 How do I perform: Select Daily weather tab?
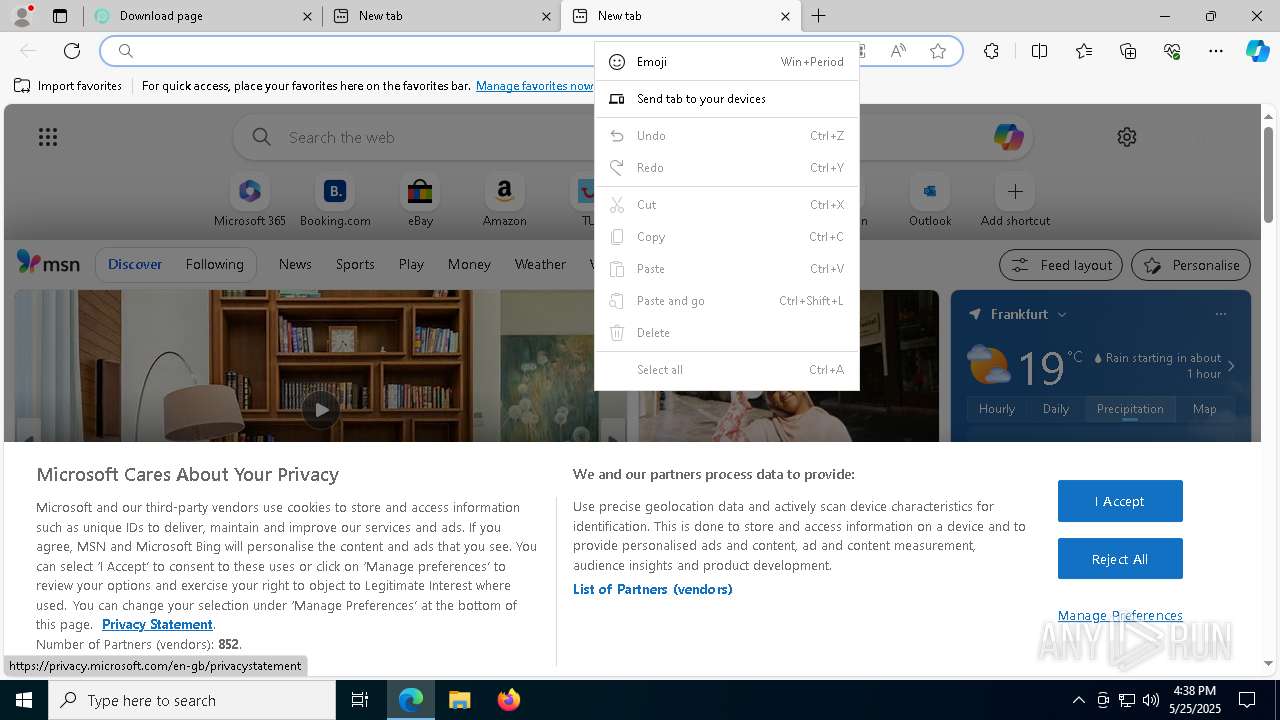[x=1056, y=409]
